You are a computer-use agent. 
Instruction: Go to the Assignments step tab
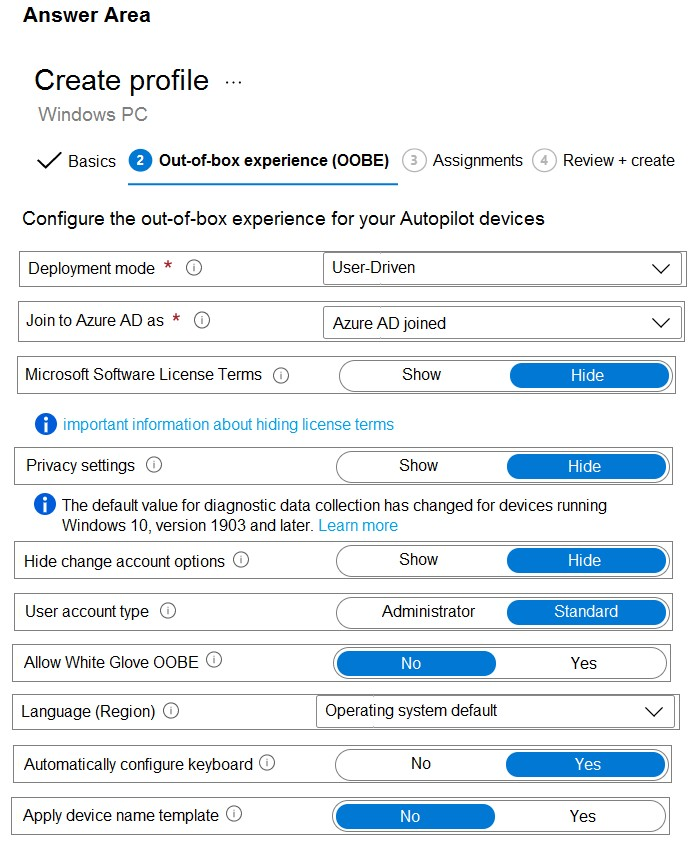[463, 161]
